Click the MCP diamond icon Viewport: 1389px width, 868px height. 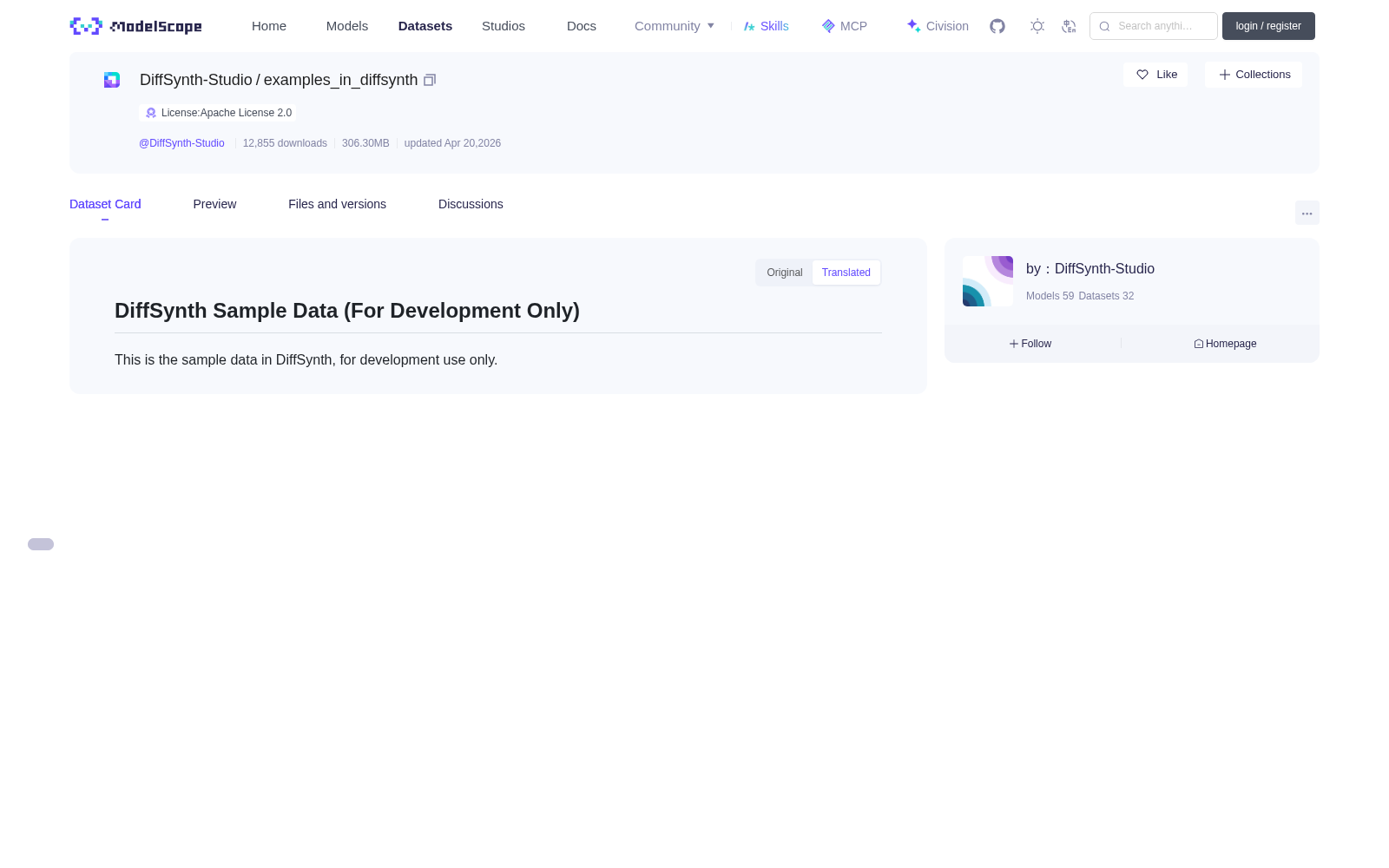(828, 26)
